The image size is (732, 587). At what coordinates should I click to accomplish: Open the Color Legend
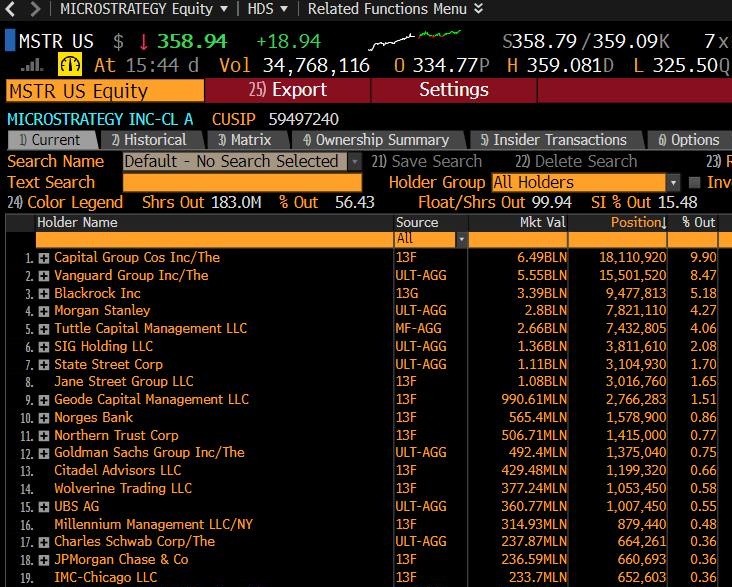point(65,203)
